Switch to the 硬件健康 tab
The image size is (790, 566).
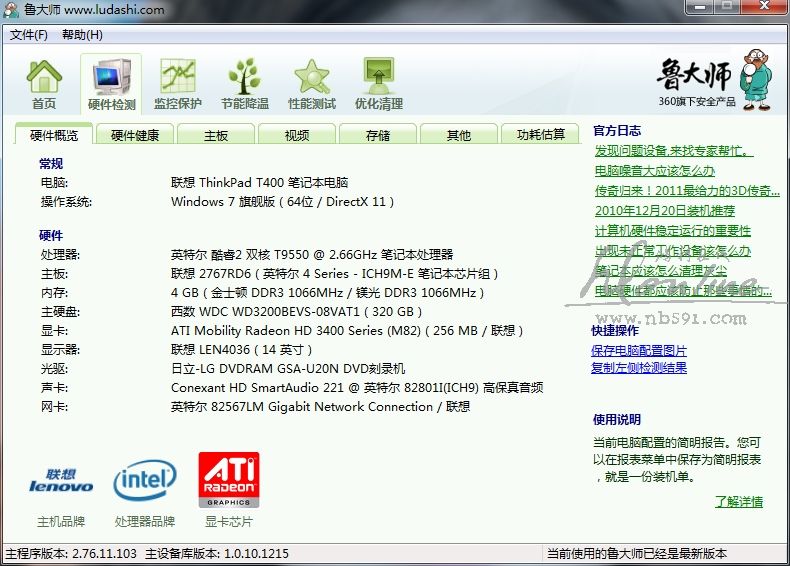click(x=135, y=135)
